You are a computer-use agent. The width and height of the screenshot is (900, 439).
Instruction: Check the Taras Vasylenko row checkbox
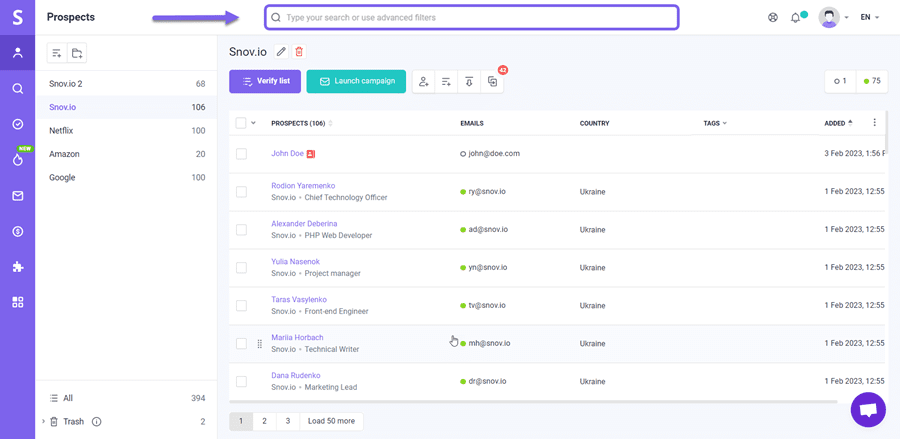(x=241, y=305)
